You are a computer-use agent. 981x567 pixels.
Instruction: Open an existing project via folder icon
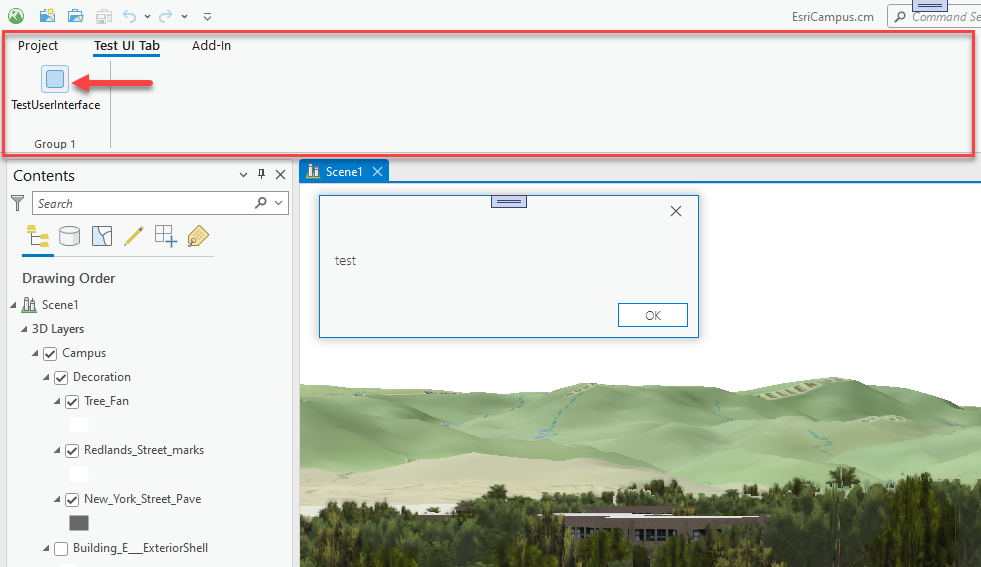coord(76,16)
